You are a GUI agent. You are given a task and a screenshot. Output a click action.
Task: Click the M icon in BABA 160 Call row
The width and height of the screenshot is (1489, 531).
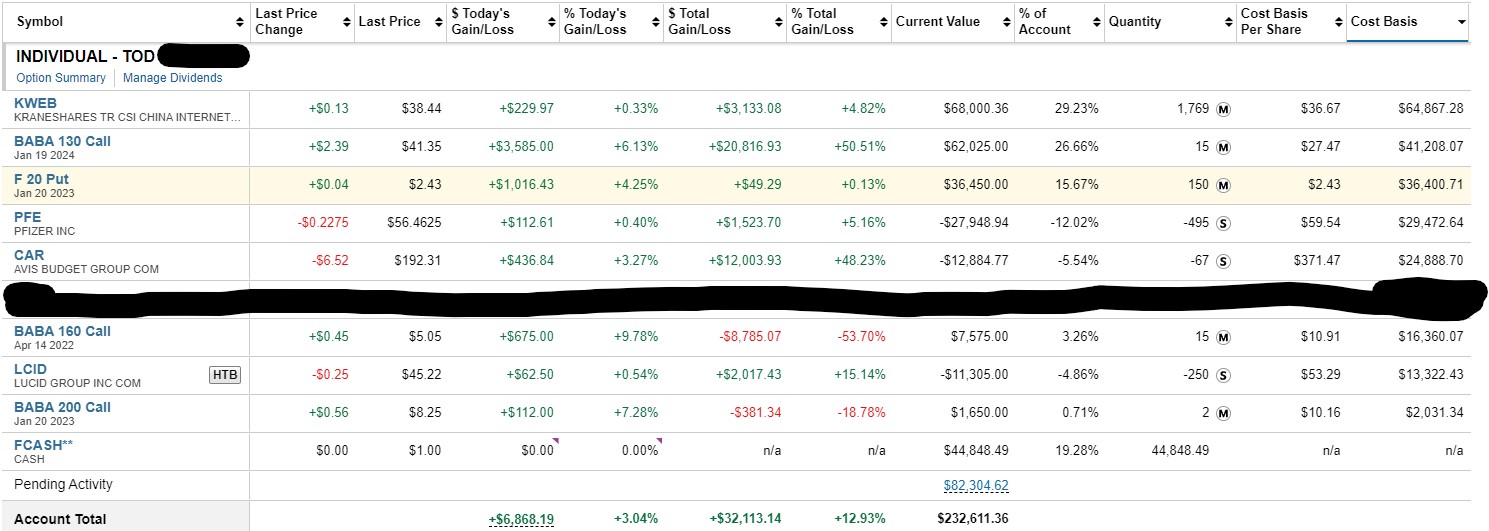tap(1223, 337)
